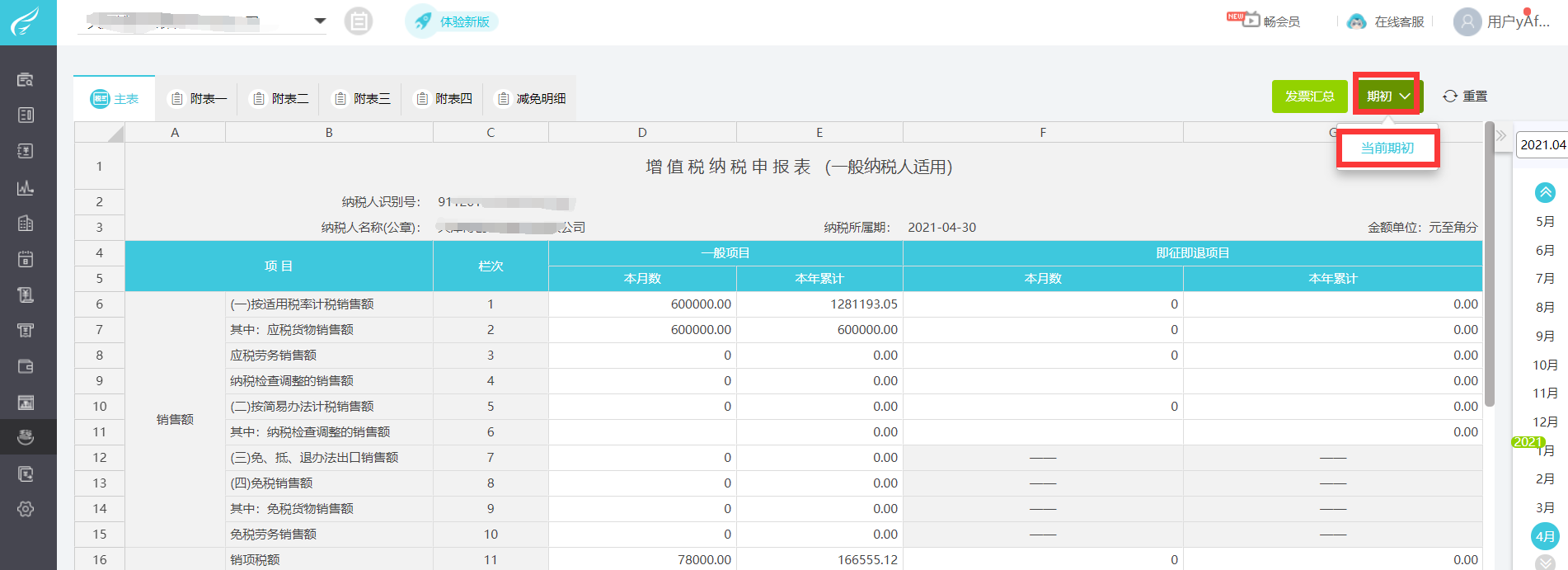Switch to the 附表一 tab

point(198,99)
